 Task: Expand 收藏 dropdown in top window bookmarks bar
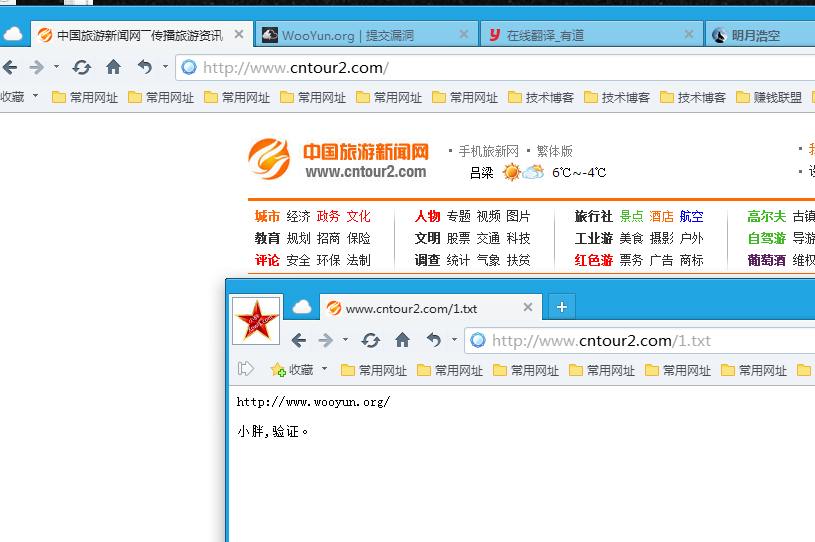tap(35, 96)
